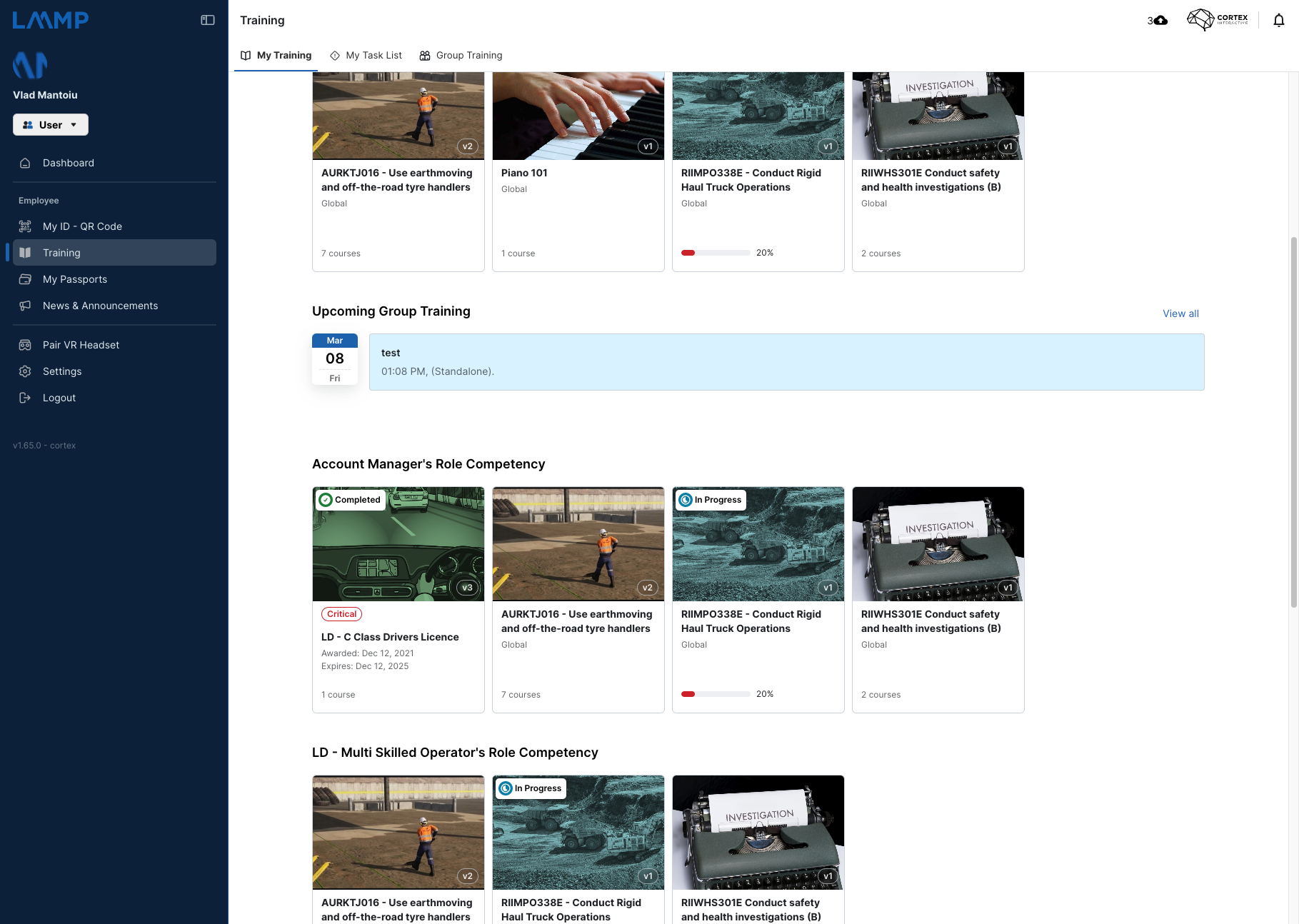The width and height of the screenshot is (1299, 924).
Task: Click the Dashboard home icon
Action: (25, 163)
